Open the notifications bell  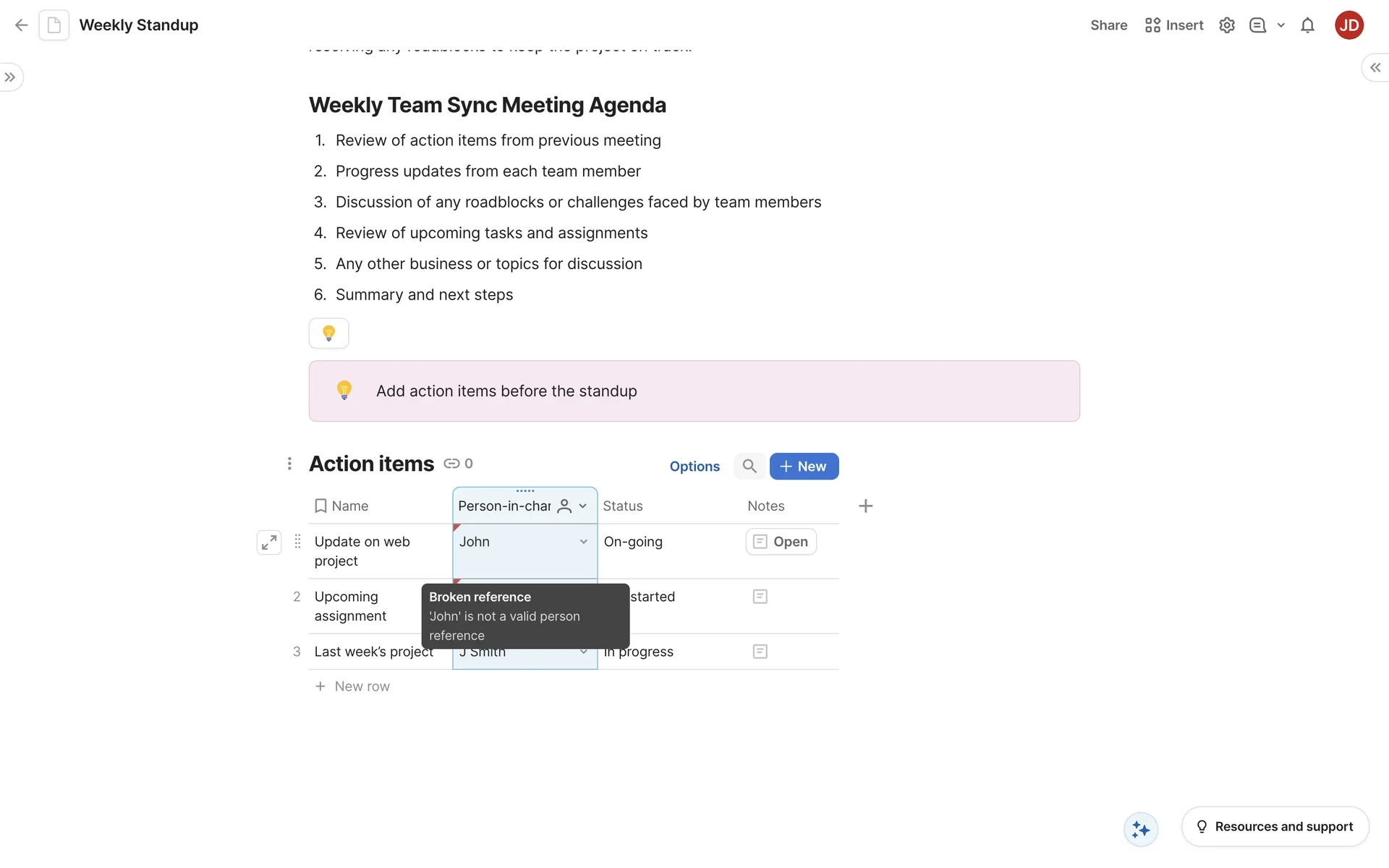(1307, 25)
